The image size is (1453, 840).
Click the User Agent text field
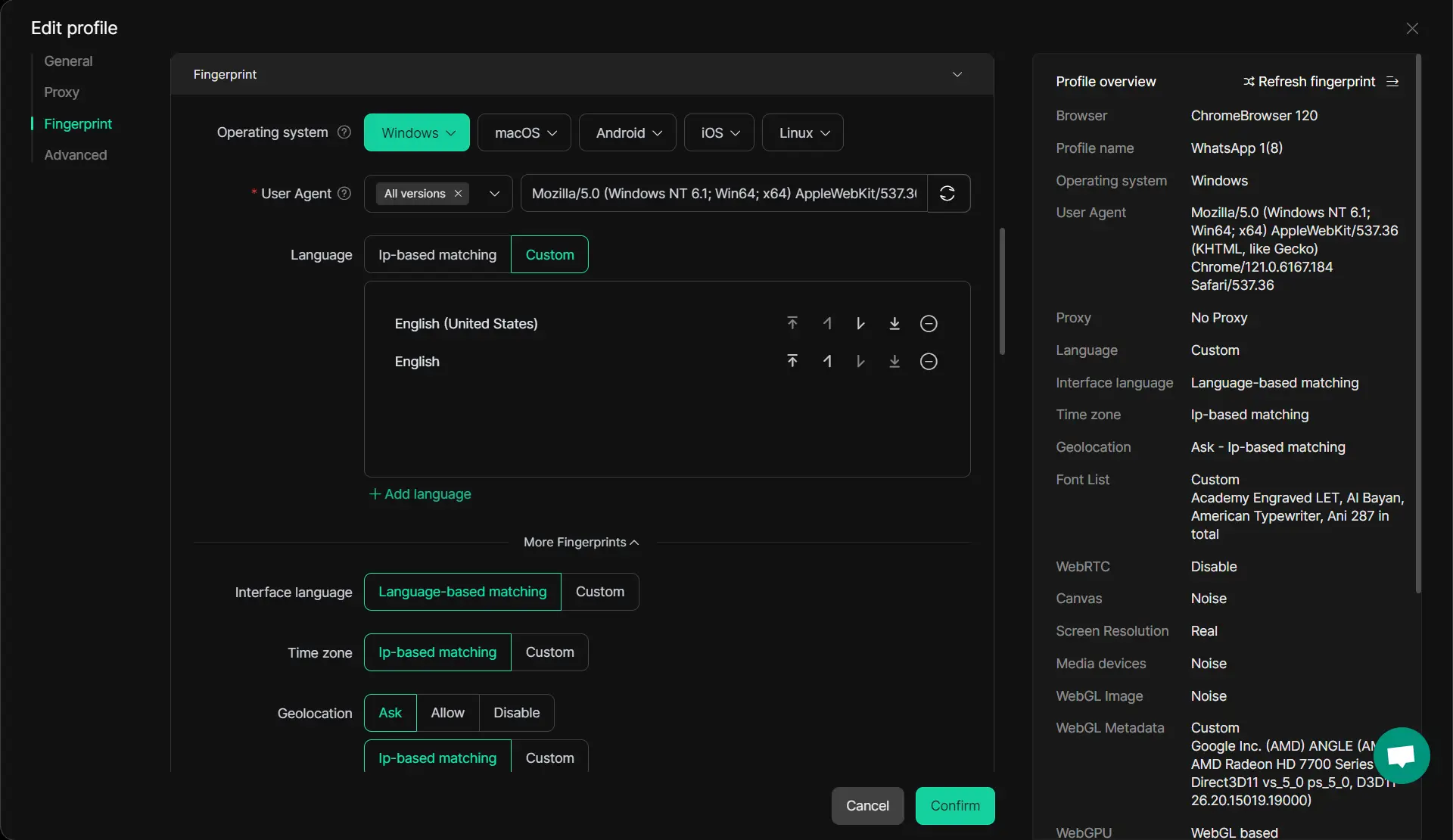point(723,194)
